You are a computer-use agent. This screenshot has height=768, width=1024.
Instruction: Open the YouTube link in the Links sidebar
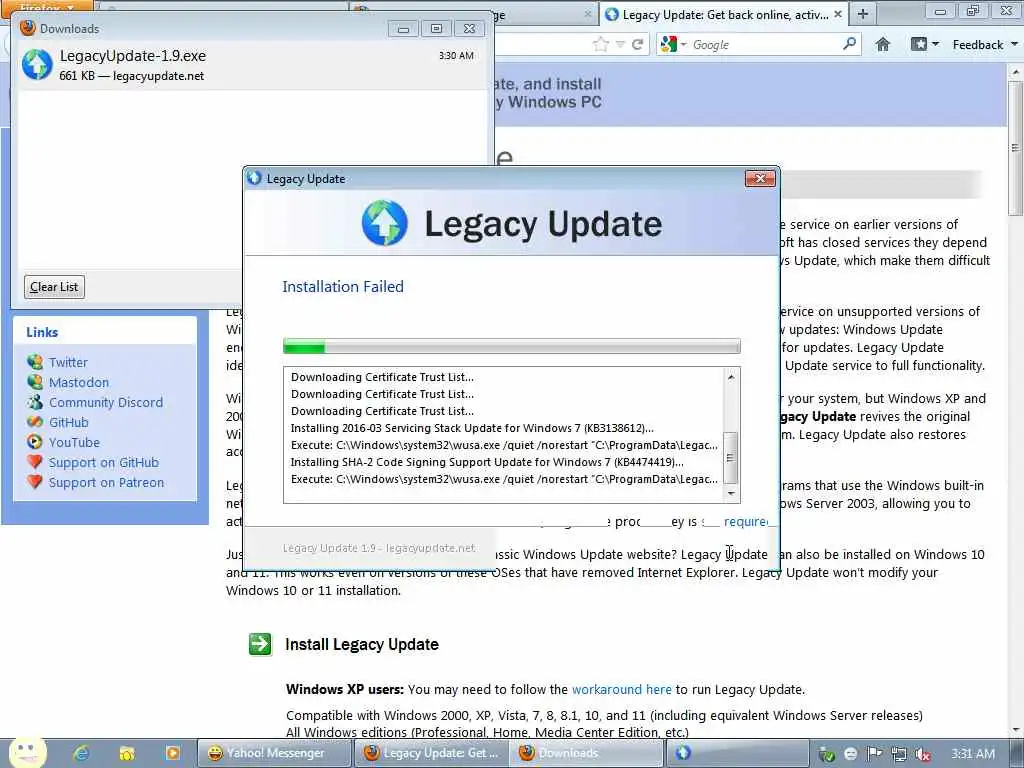(x=74, y=443)
